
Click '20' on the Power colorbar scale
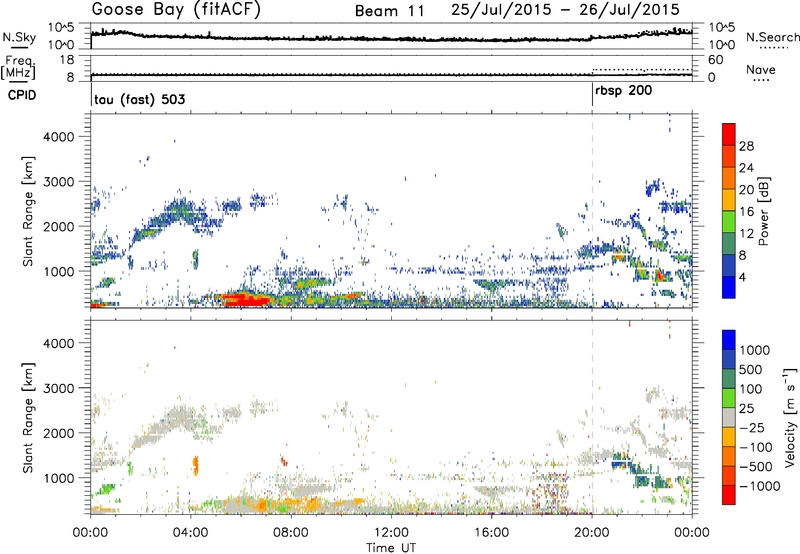(x=746, y=190)
